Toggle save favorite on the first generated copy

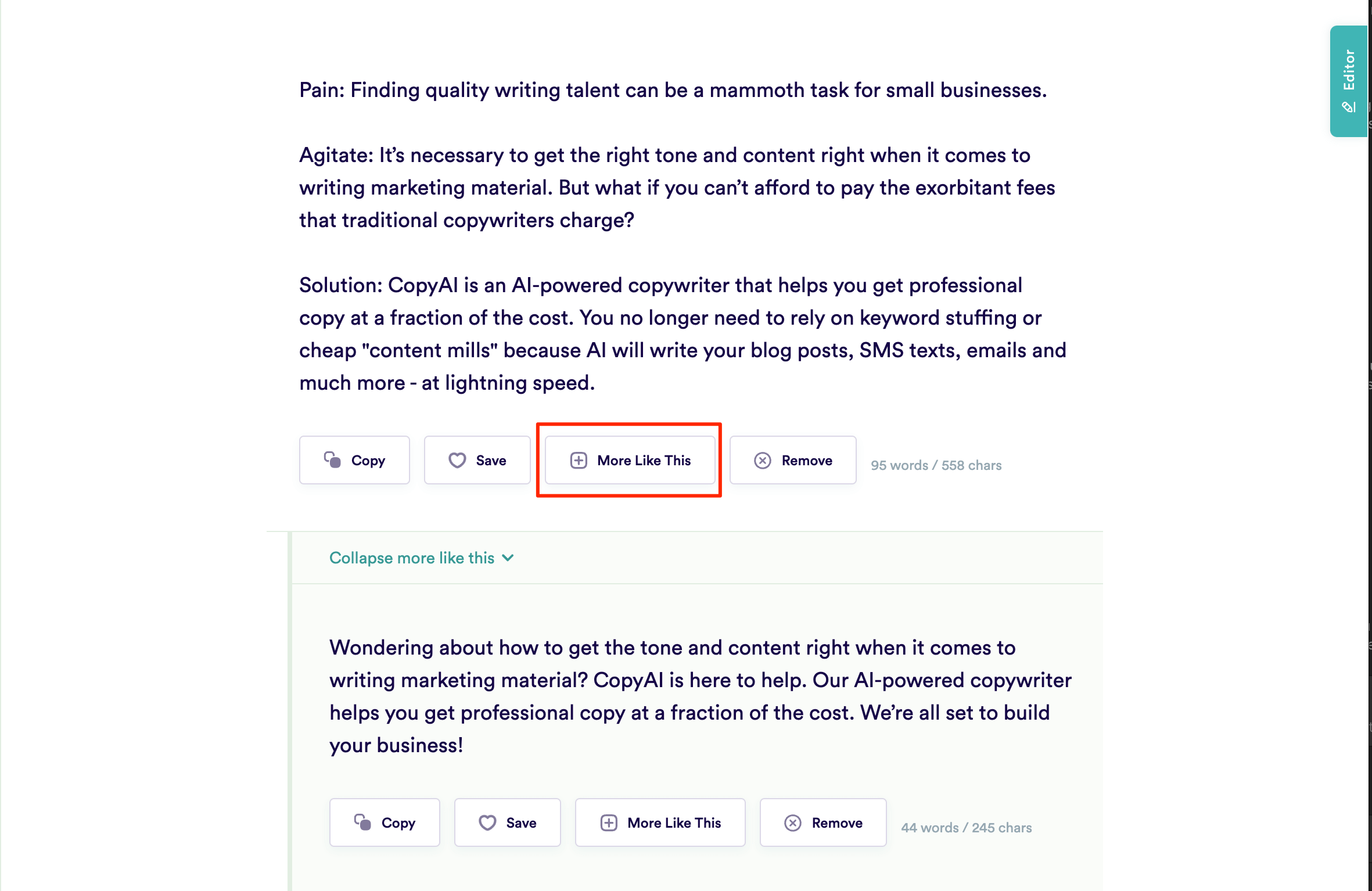(x=477, y=460)
